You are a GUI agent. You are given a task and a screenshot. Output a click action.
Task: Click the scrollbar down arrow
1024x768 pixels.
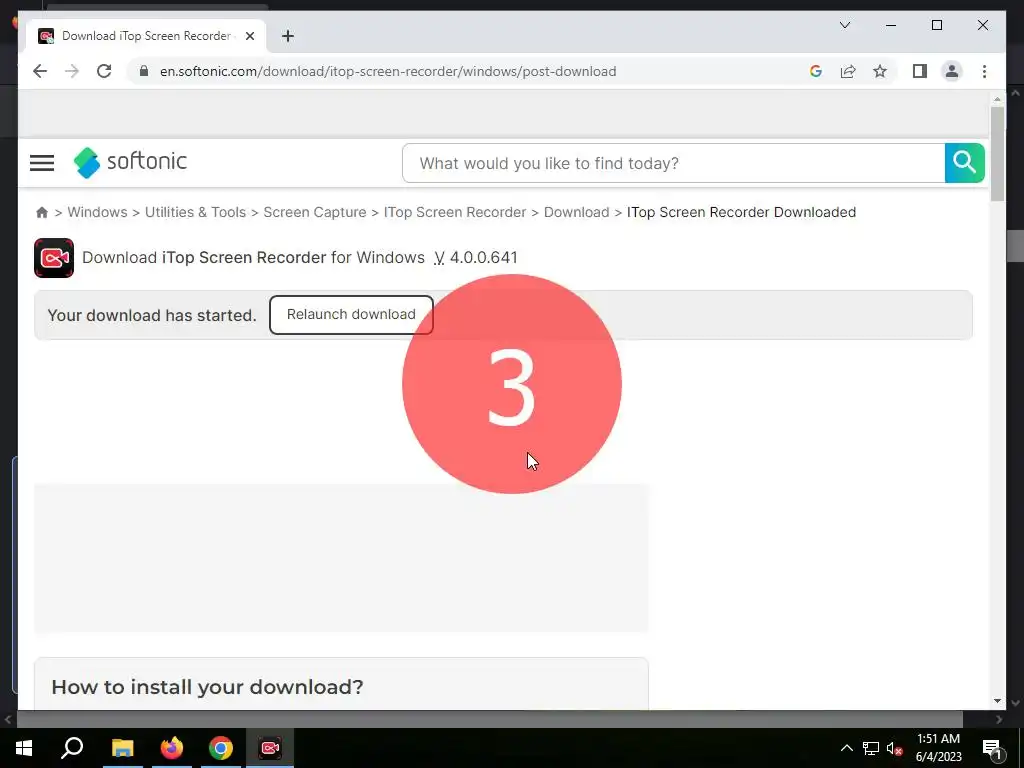tap(997, 701)
